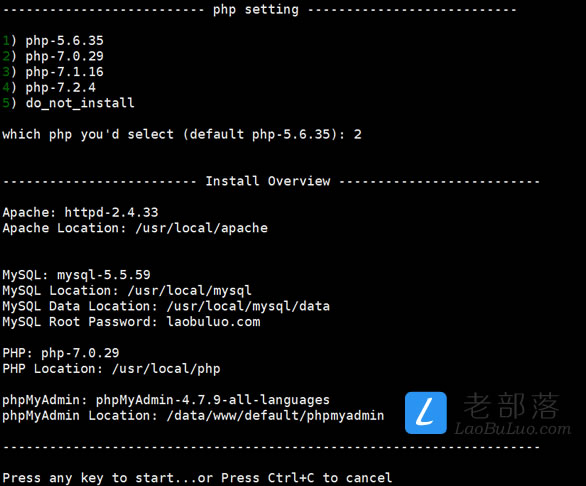Click the MySQL Data Location path

click(248, 306)
